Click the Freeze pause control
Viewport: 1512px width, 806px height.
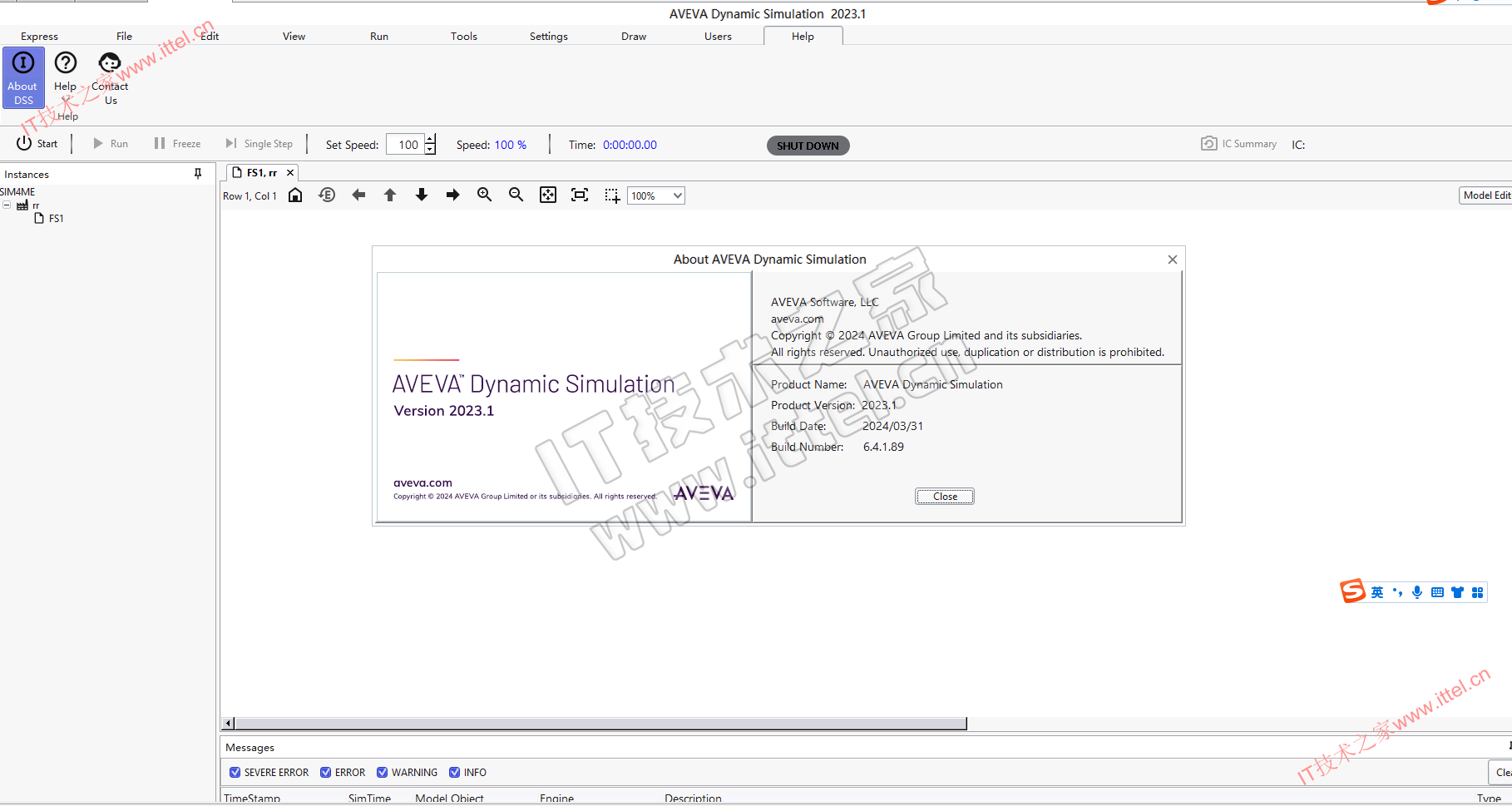tap(177, 143)
